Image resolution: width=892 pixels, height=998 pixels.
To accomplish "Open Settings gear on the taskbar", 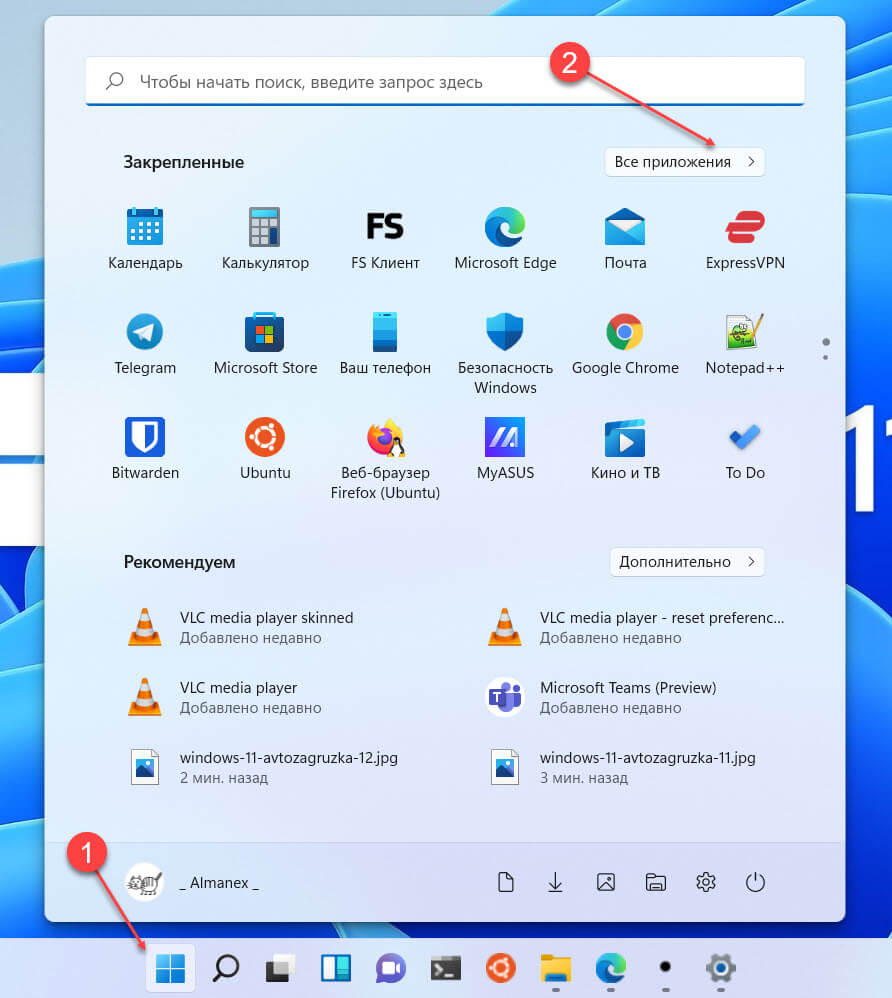I will tap(721, 968).
